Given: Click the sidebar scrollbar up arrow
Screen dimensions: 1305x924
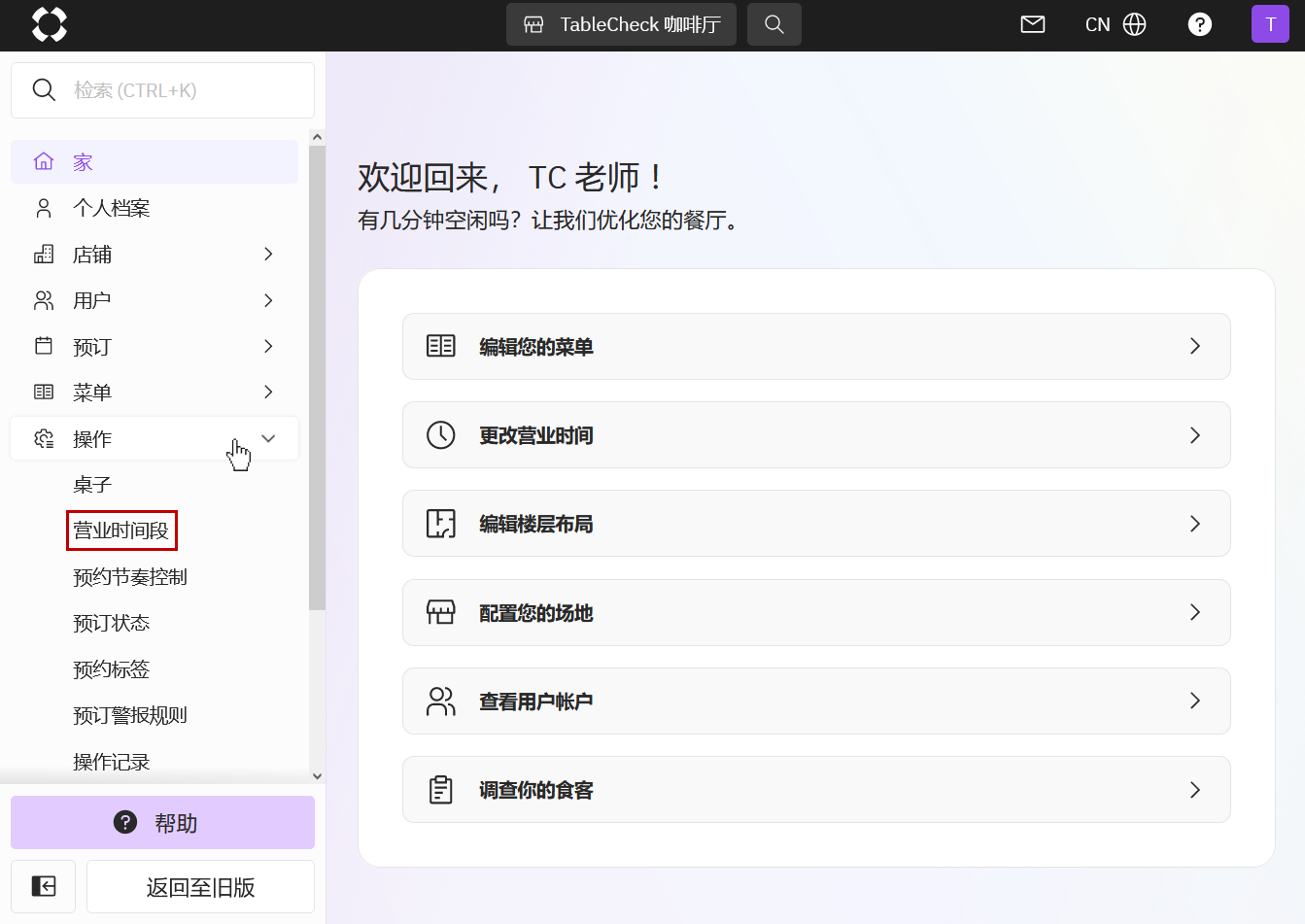Looking at the screenshot, I should coord(317,138).
